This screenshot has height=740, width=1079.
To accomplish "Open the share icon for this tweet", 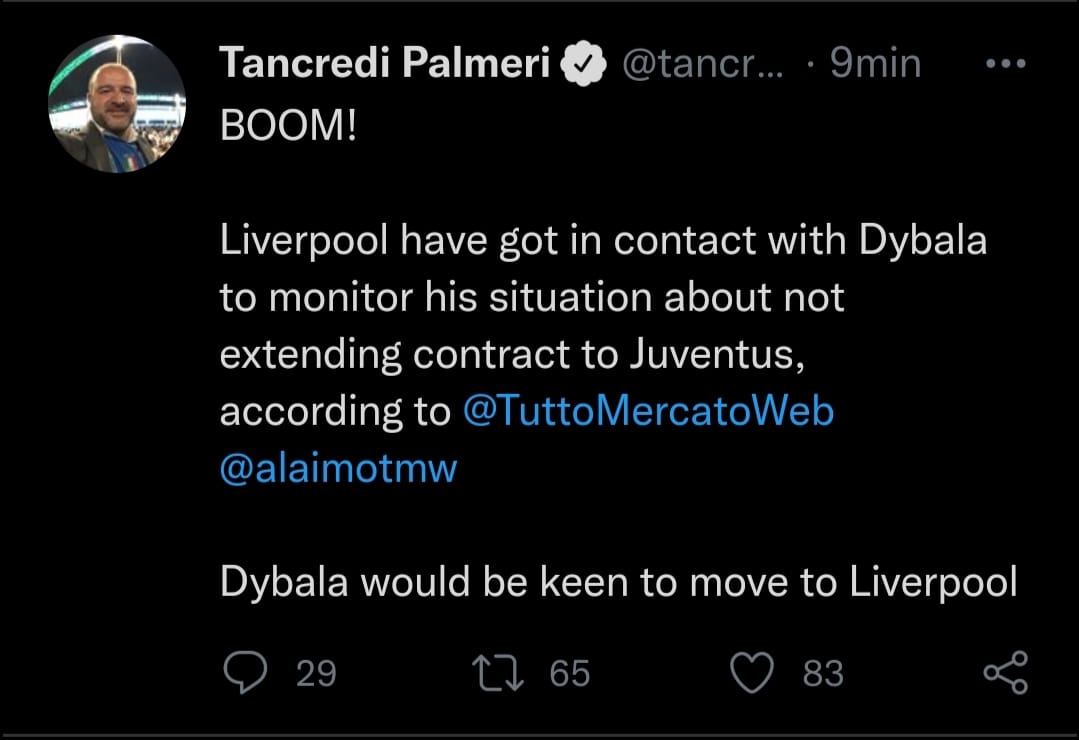I will pyautogui.click(x=1004, y=672).
